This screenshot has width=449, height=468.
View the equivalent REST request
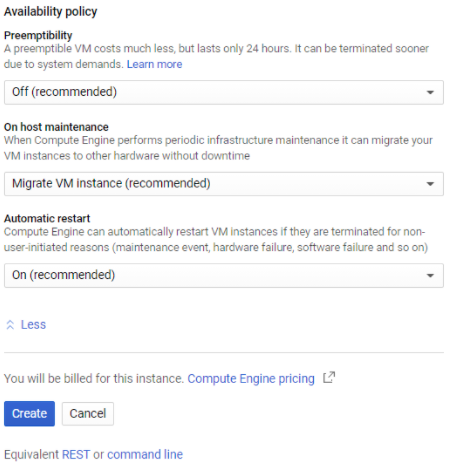click(x=76, y=454)
